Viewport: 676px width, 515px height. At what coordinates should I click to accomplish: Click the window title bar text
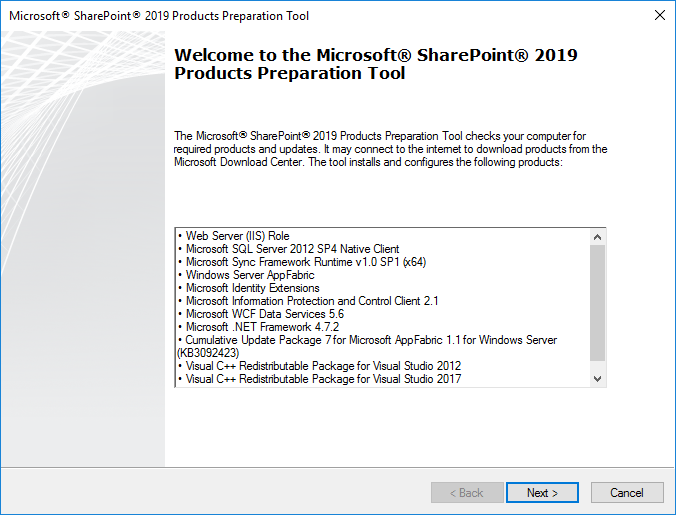point(159,16)
